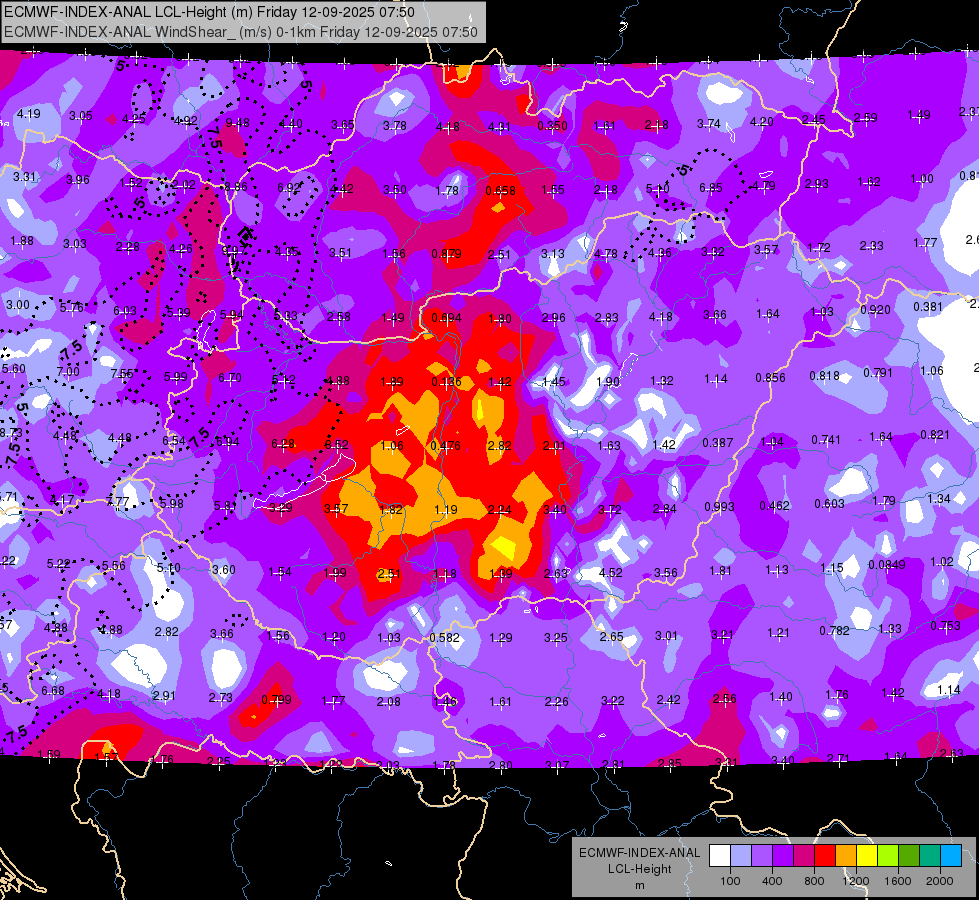Click the grid value 8.86
This screenshot has height=900, width=979.
236,186
